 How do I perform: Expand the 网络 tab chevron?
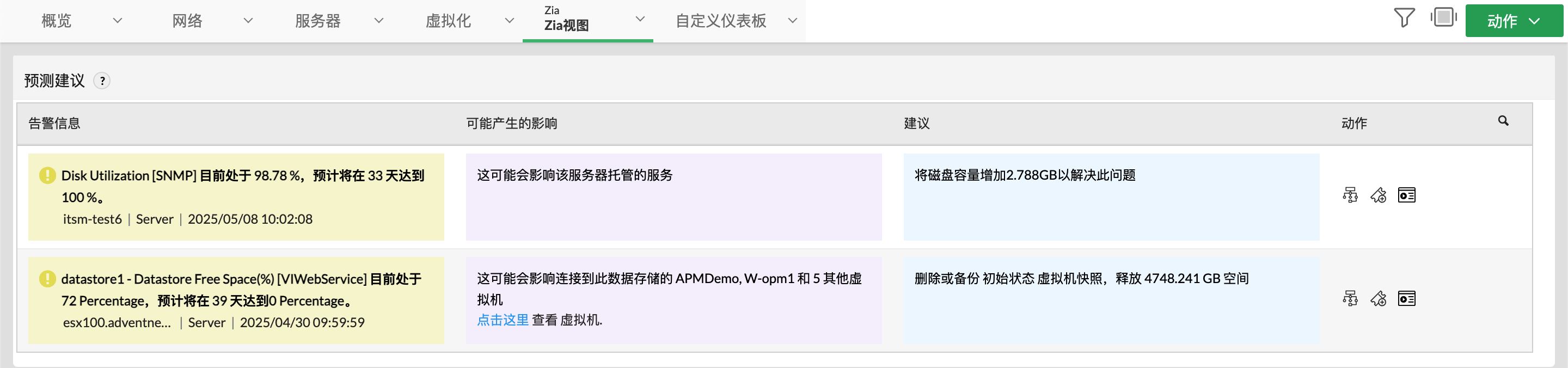[248, 21]
